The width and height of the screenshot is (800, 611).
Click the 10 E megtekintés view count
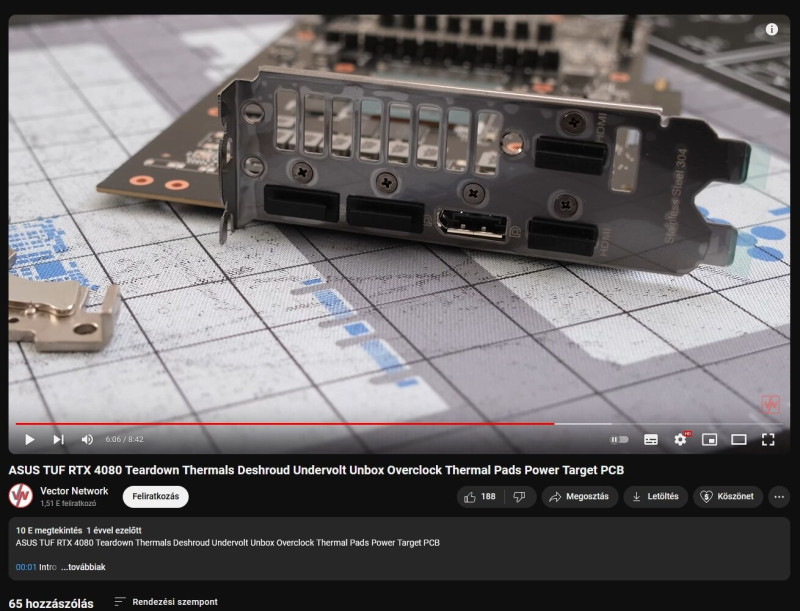pyautogui.click(x=49, y=530)
